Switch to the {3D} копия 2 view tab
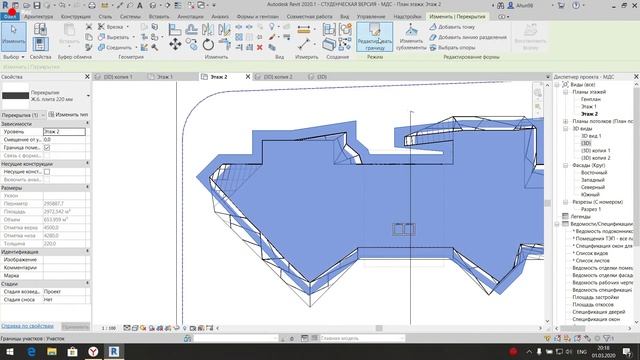640x360 pixels. (x=278, y=77)
